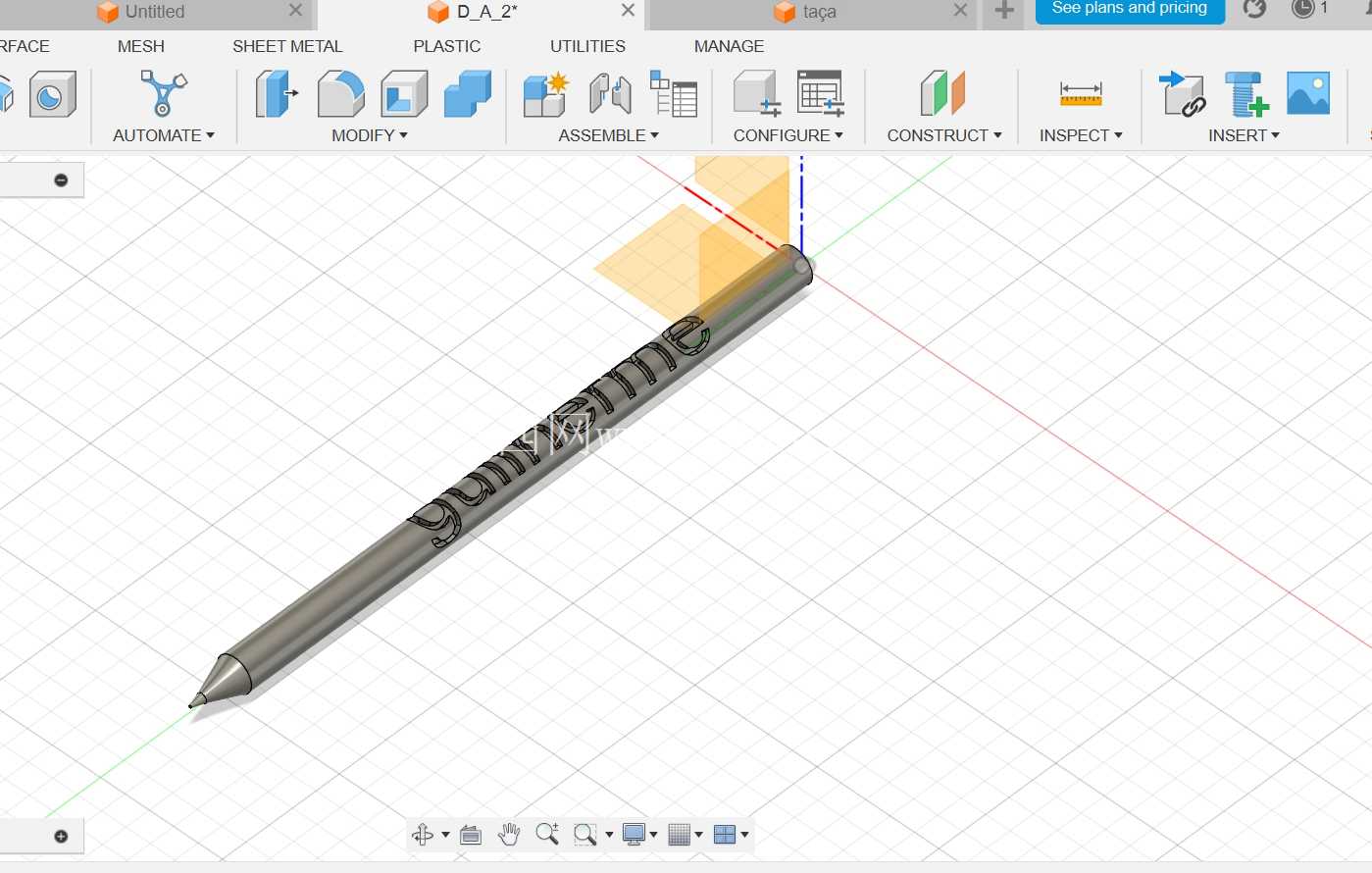The width and height of the screenshot is (1372, 873).
Task: Activate the Zoom Window tool
Action: pos(585,835)
